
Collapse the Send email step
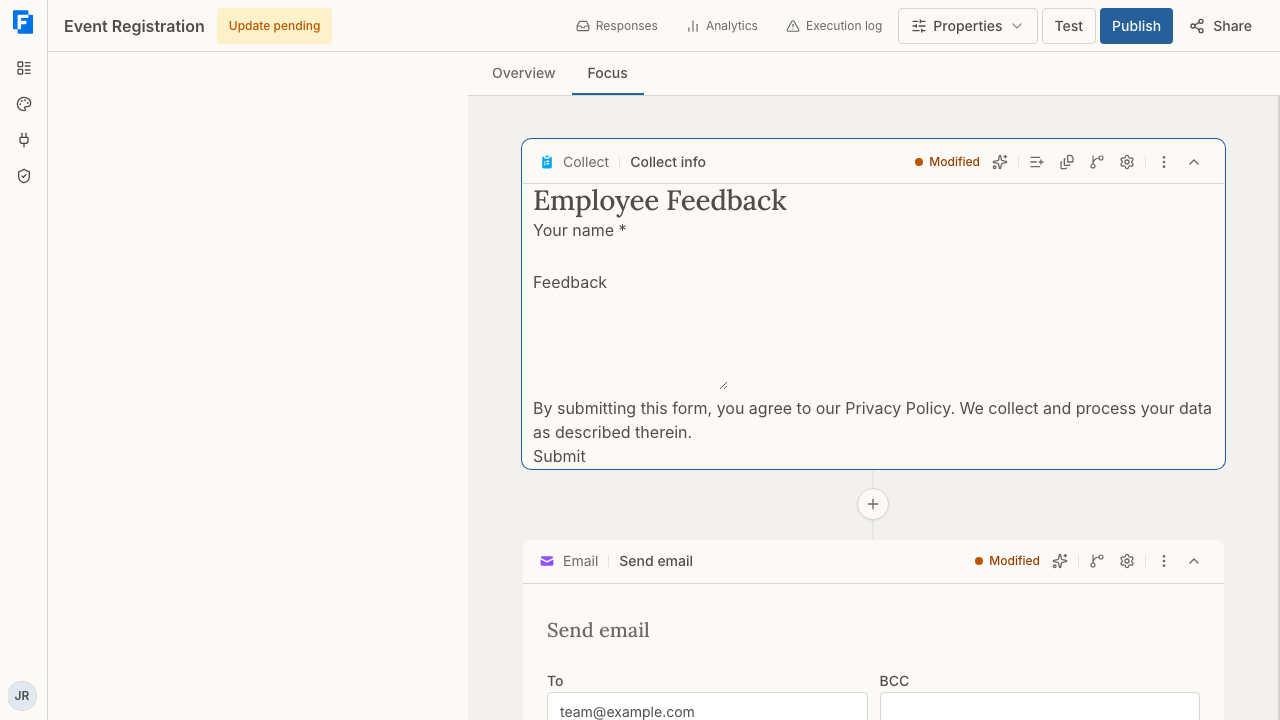pos(1194,561)
